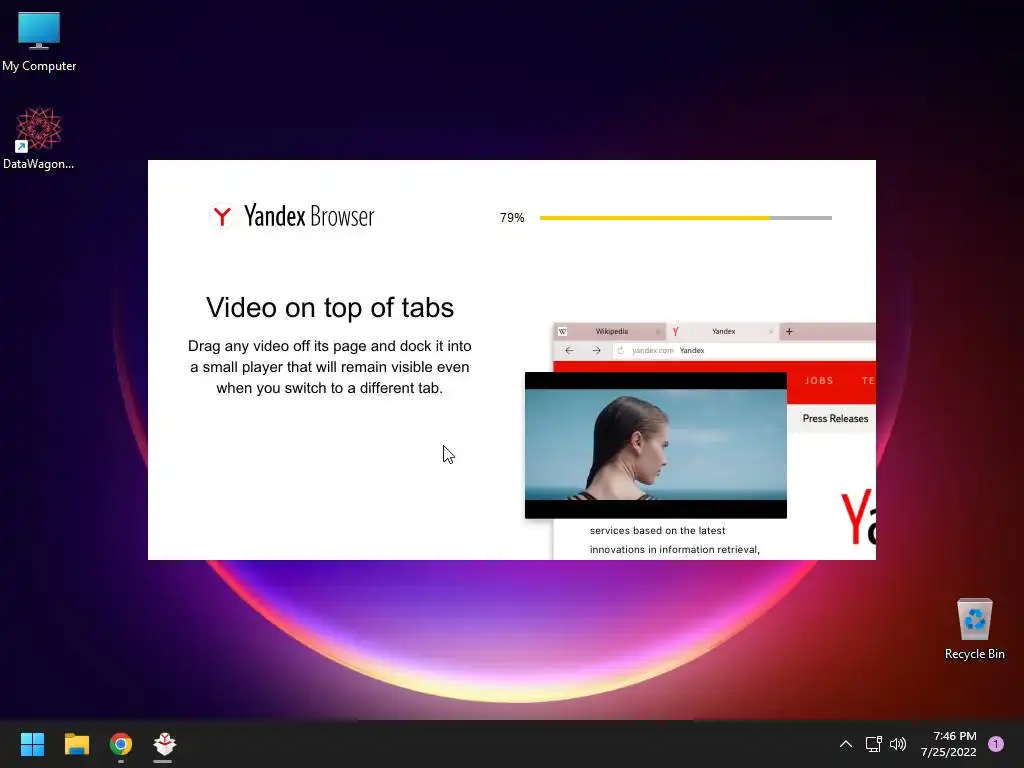Click the new tab plus button in illustration
Viewport: 1024px width, 768px height.
pyautogui.click(x=789, y=331)
